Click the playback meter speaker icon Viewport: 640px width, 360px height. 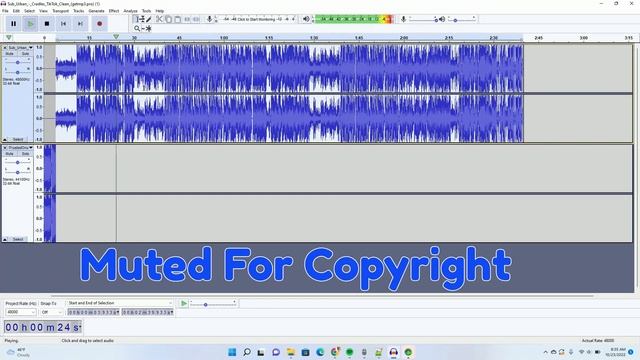pos(306,19)
